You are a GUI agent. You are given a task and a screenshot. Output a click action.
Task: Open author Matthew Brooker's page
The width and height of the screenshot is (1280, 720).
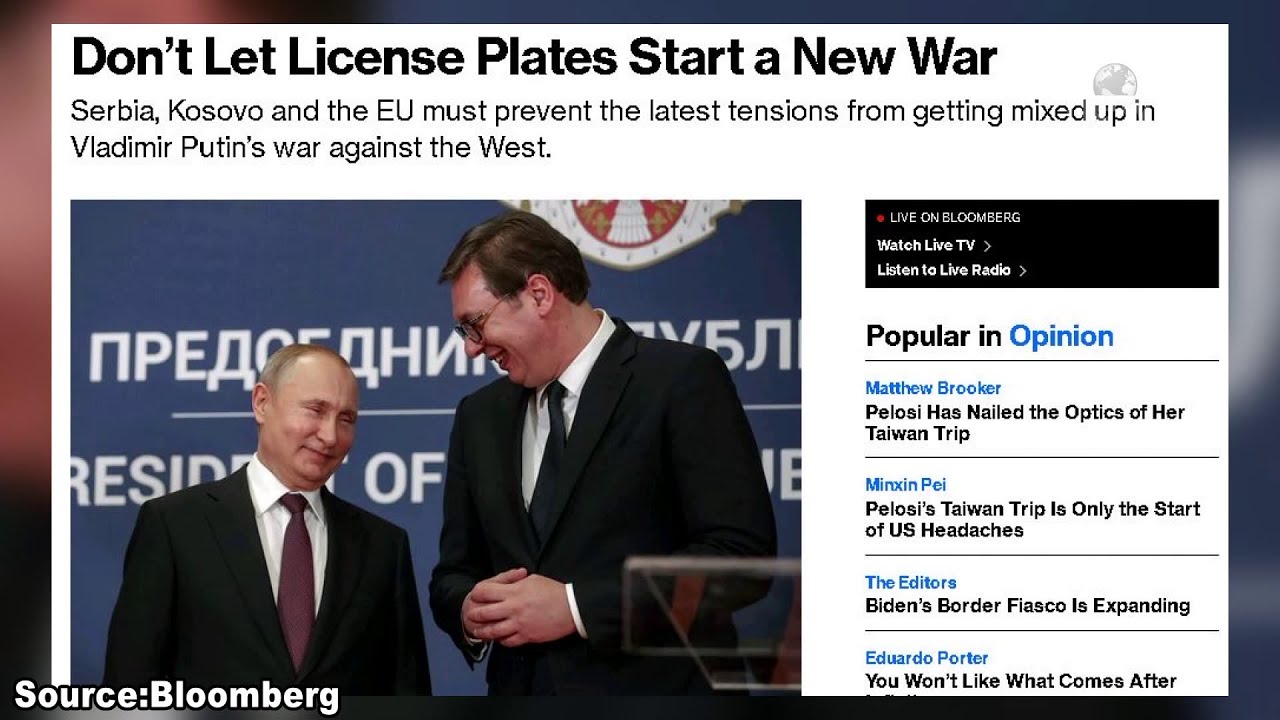[x=933, y=388]
